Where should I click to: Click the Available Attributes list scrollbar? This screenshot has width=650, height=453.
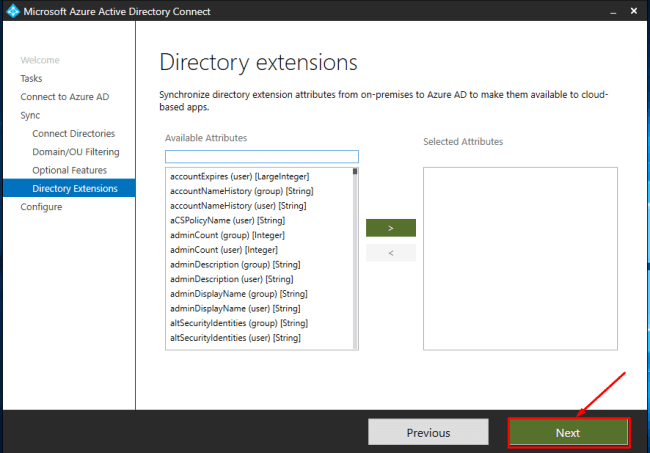[355, 259]
